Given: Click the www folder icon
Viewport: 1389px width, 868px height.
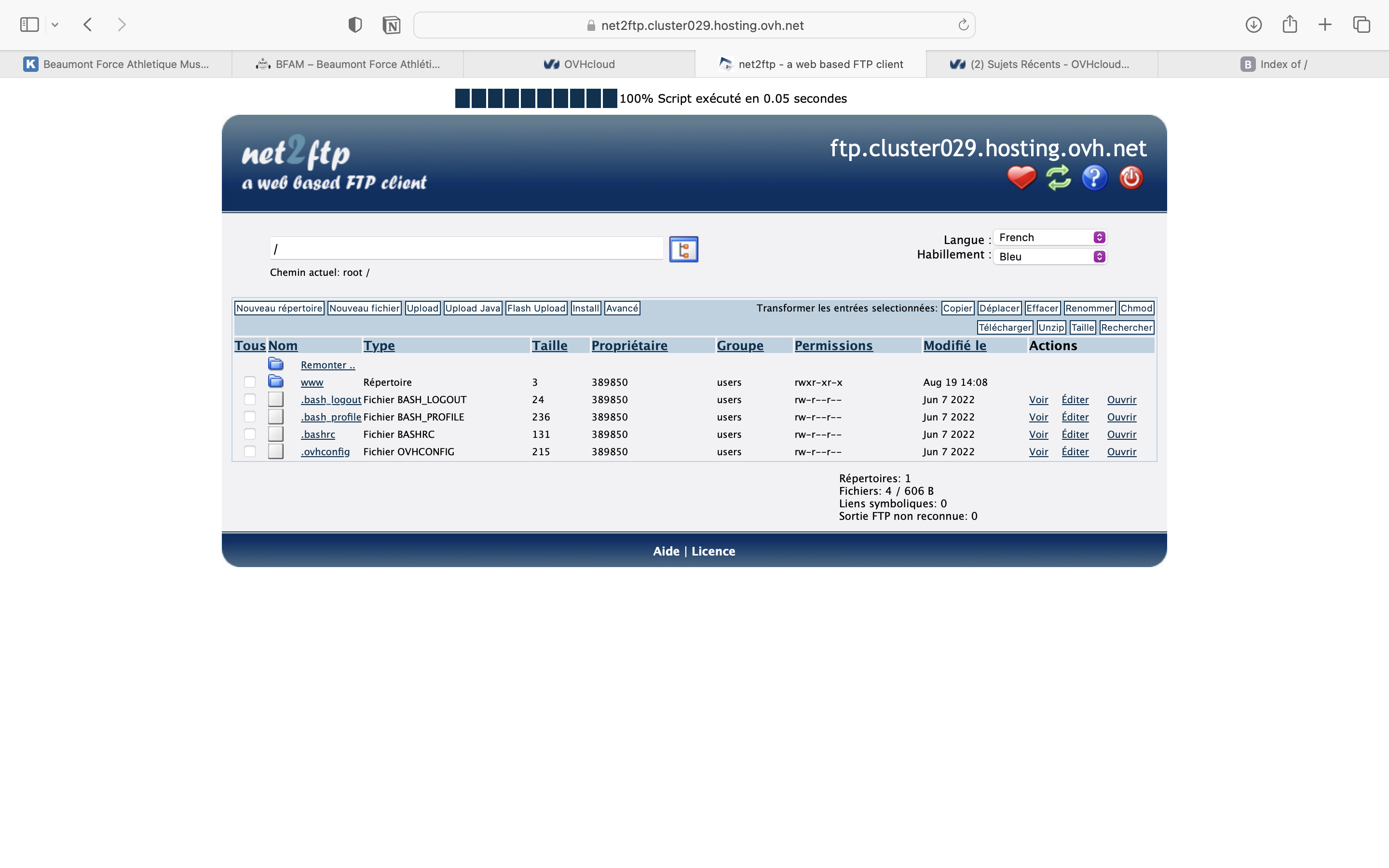Looking at the screenshot, I should point(275,382).
